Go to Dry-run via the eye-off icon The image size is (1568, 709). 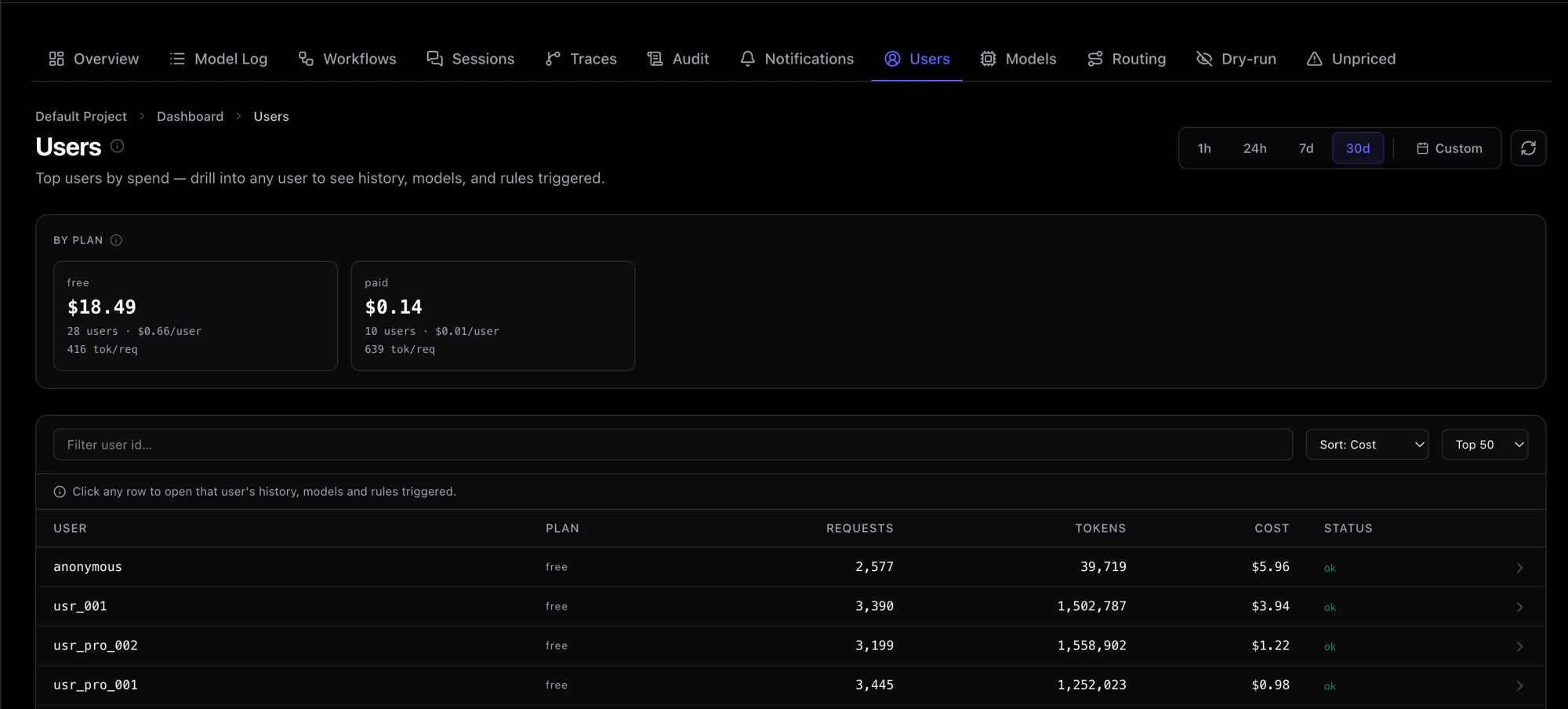(1236, 59)
